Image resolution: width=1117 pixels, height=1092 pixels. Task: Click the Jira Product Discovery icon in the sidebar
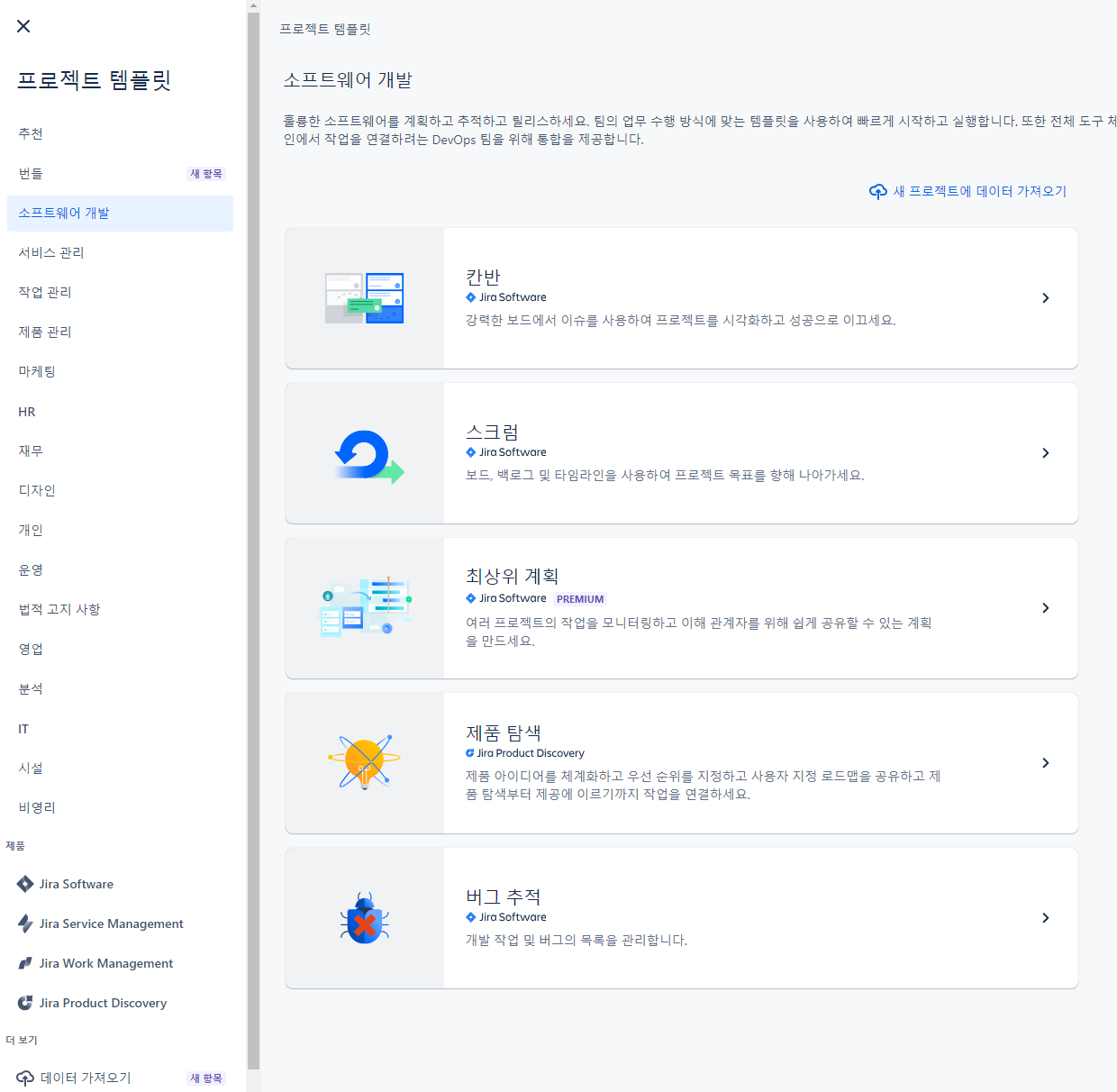[25, 1003]
